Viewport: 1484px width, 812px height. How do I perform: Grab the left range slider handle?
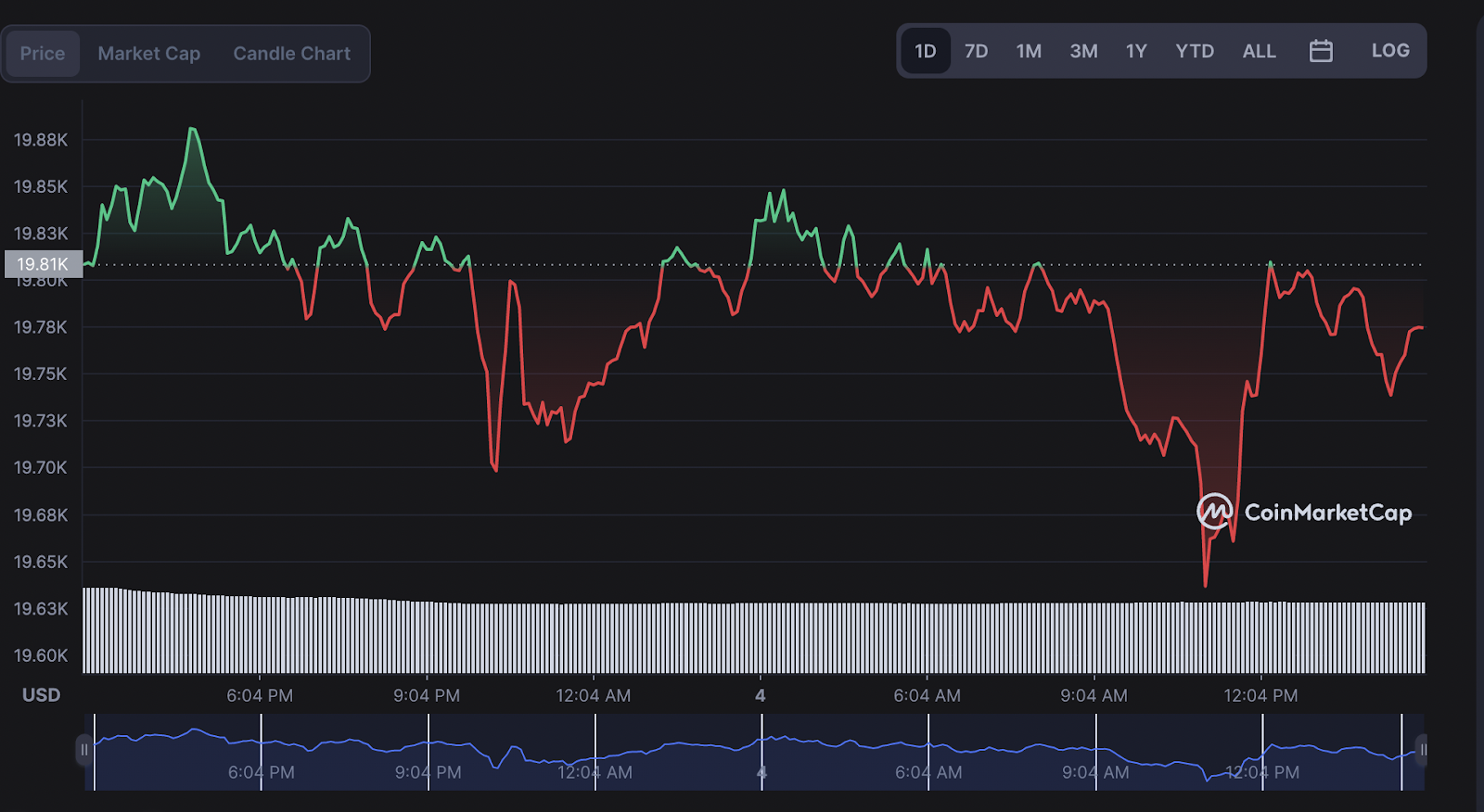[x=84, y=750]
